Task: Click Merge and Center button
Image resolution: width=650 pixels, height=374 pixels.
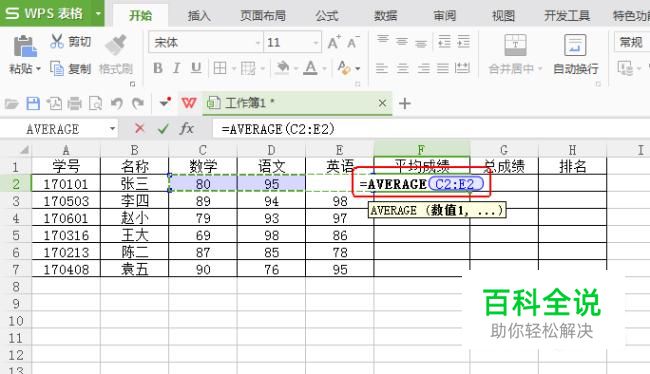Action: (515, 55)
